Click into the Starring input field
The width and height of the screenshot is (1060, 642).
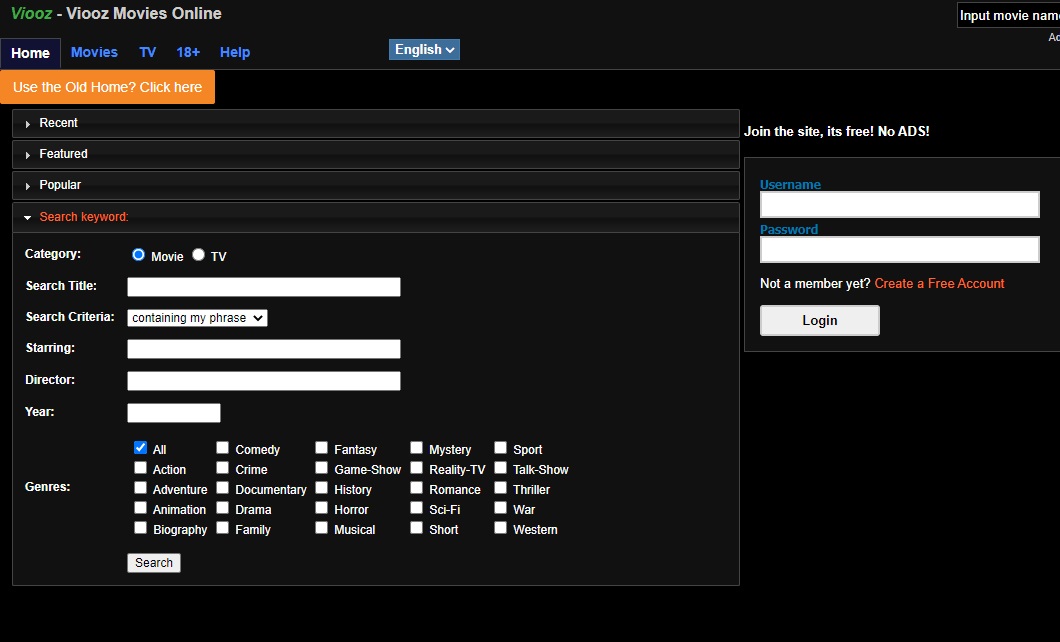pyautogui.click(x=264, y=349)
